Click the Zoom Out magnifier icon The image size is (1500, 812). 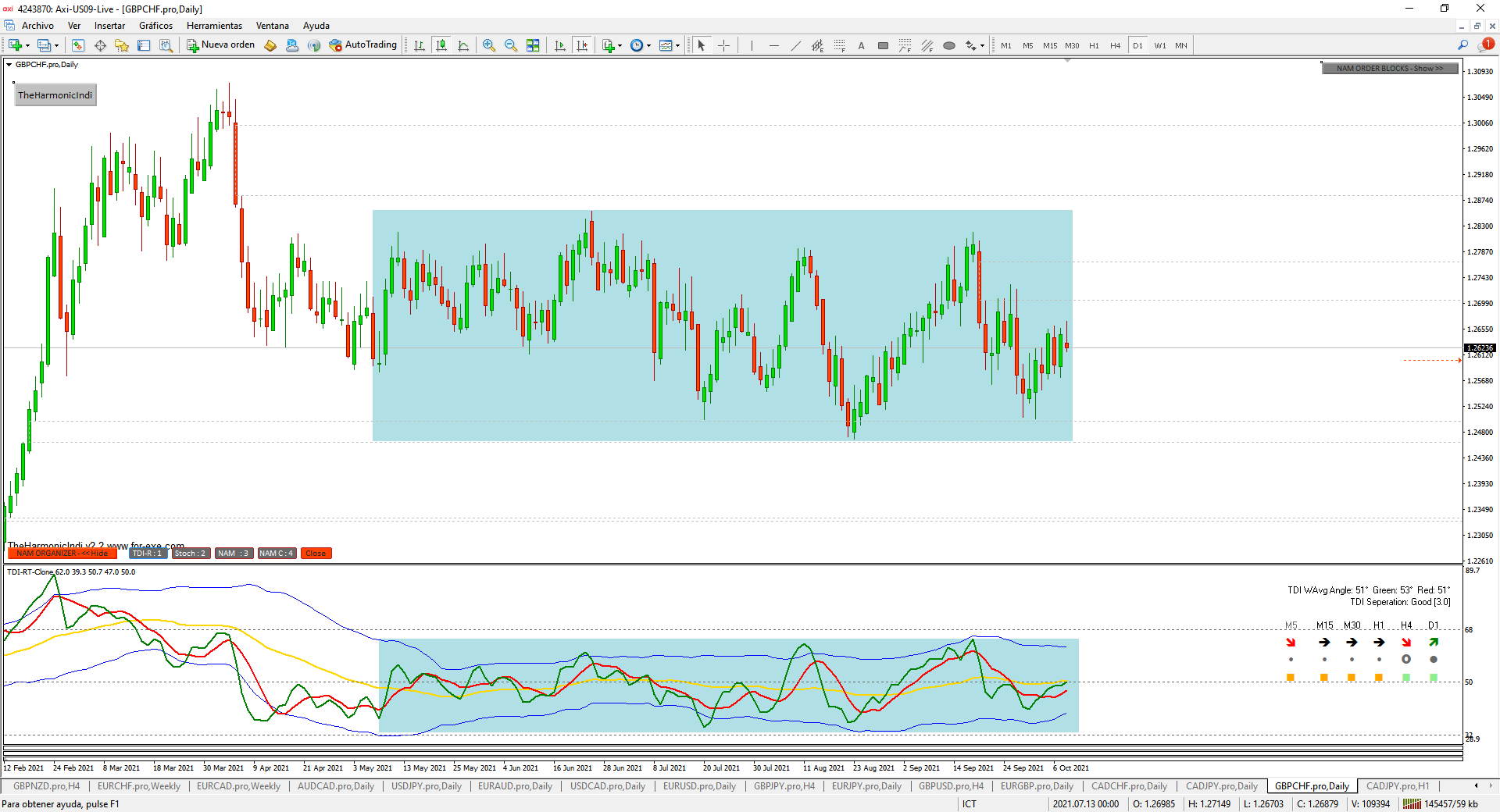coord(511,45)
